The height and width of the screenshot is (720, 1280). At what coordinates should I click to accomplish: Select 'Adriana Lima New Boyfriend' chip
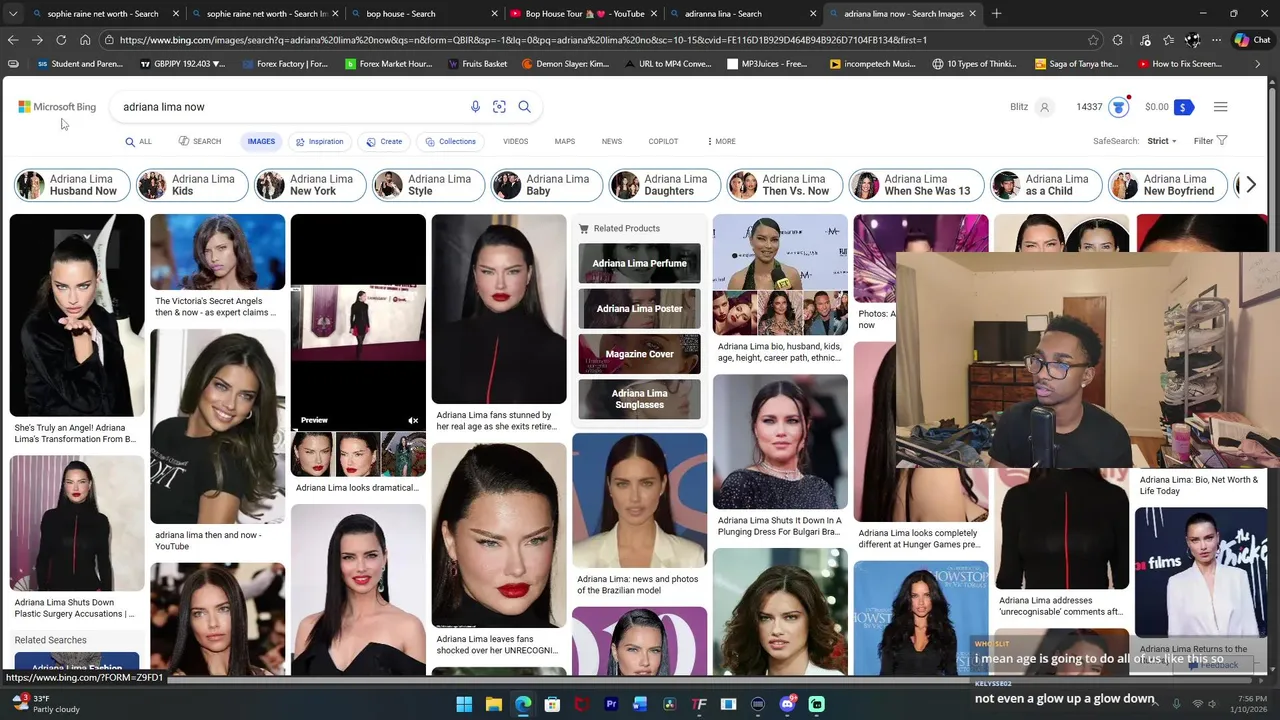tap(1167, 185)
